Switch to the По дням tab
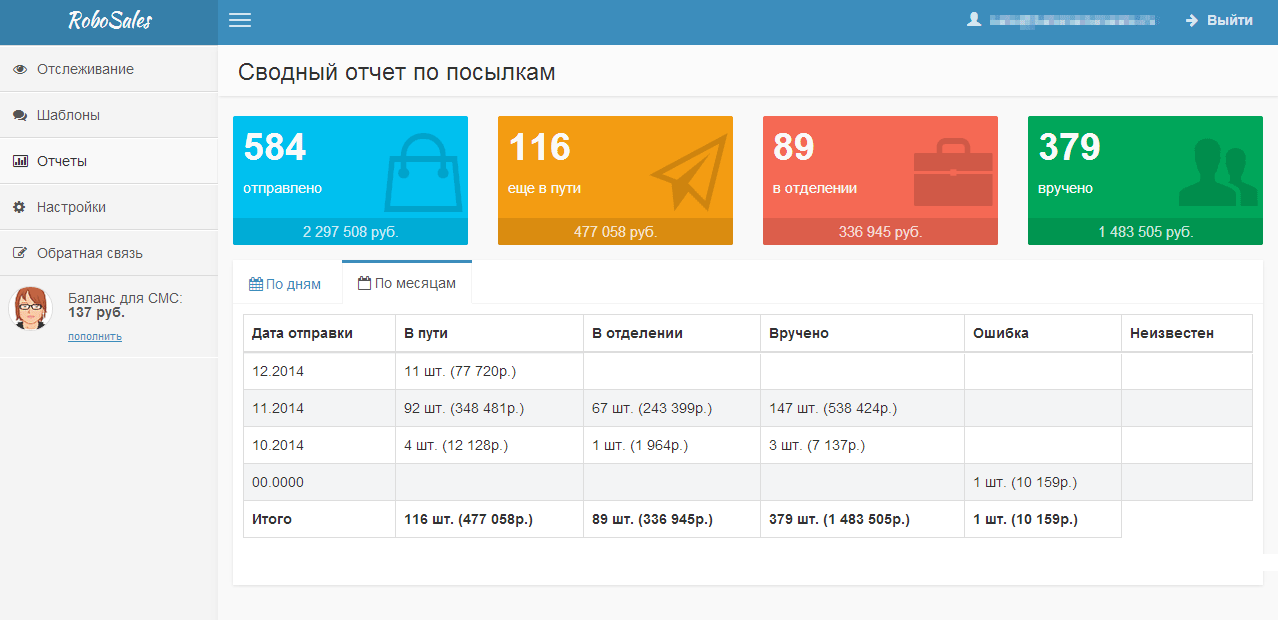Screen dimensions: 1278x620 pyautogui.click(x=285, y=284)
